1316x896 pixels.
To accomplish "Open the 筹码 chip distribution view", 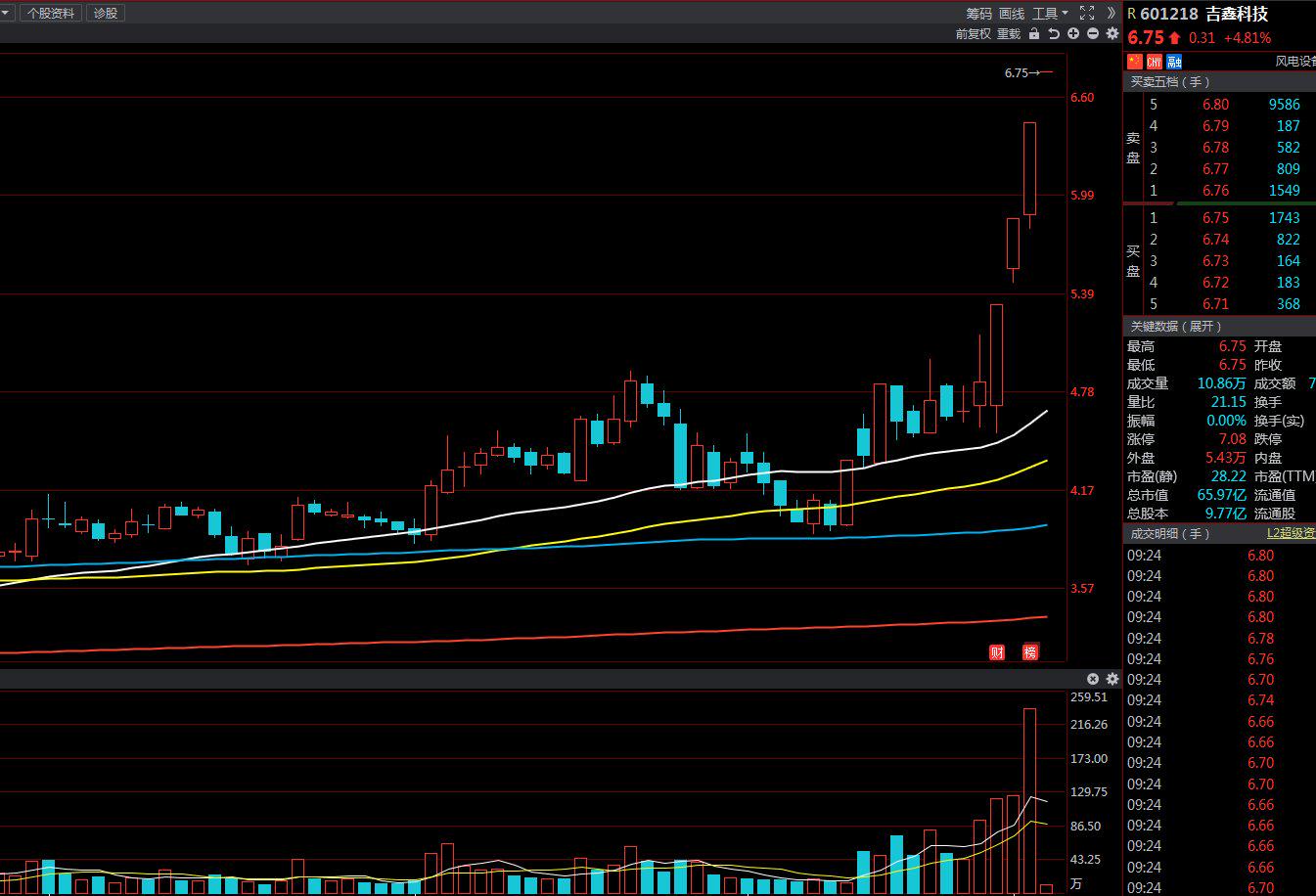I will [x=978, y=13].
